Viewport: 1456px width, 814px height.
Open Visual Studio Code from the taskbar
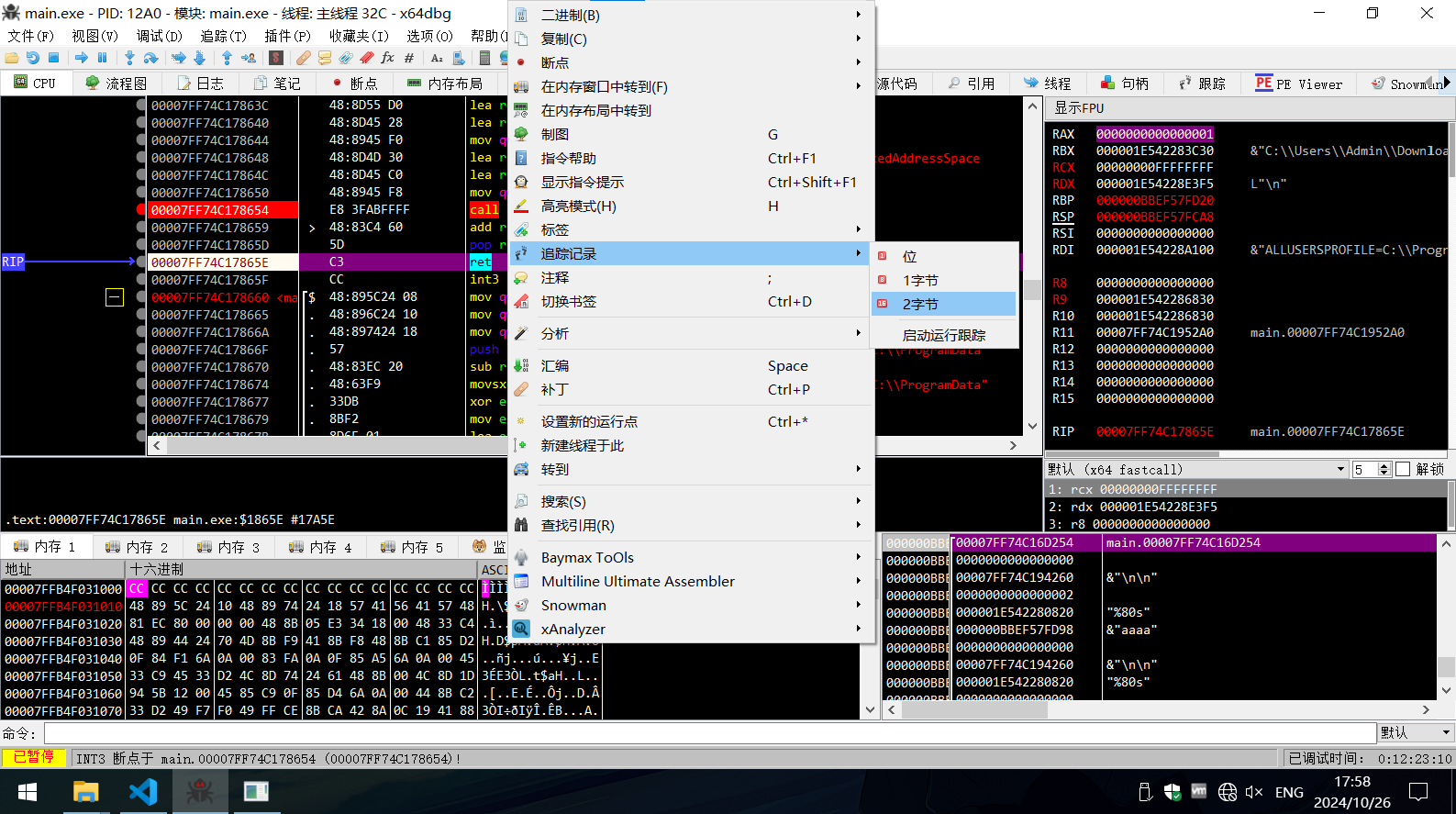[142, 791]
